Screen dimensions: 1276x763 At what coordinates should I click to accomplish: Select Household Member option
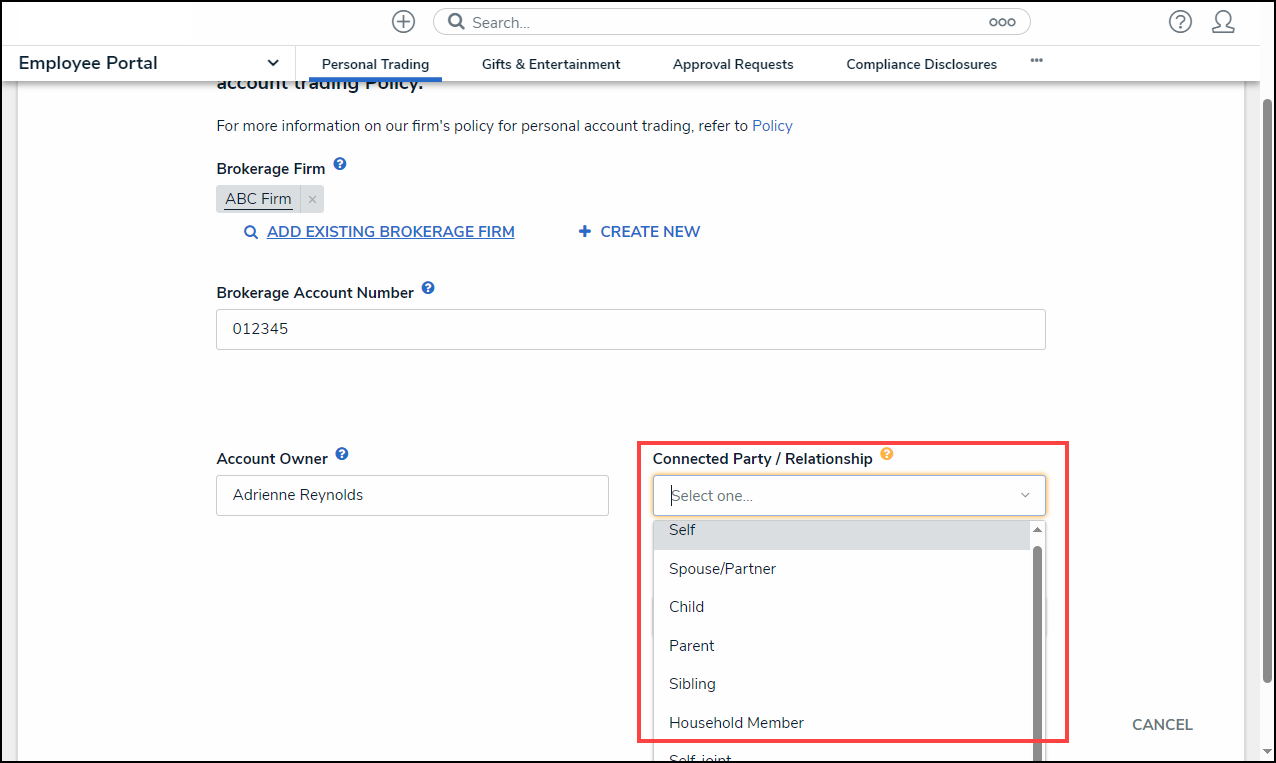(x=736, y=722)
